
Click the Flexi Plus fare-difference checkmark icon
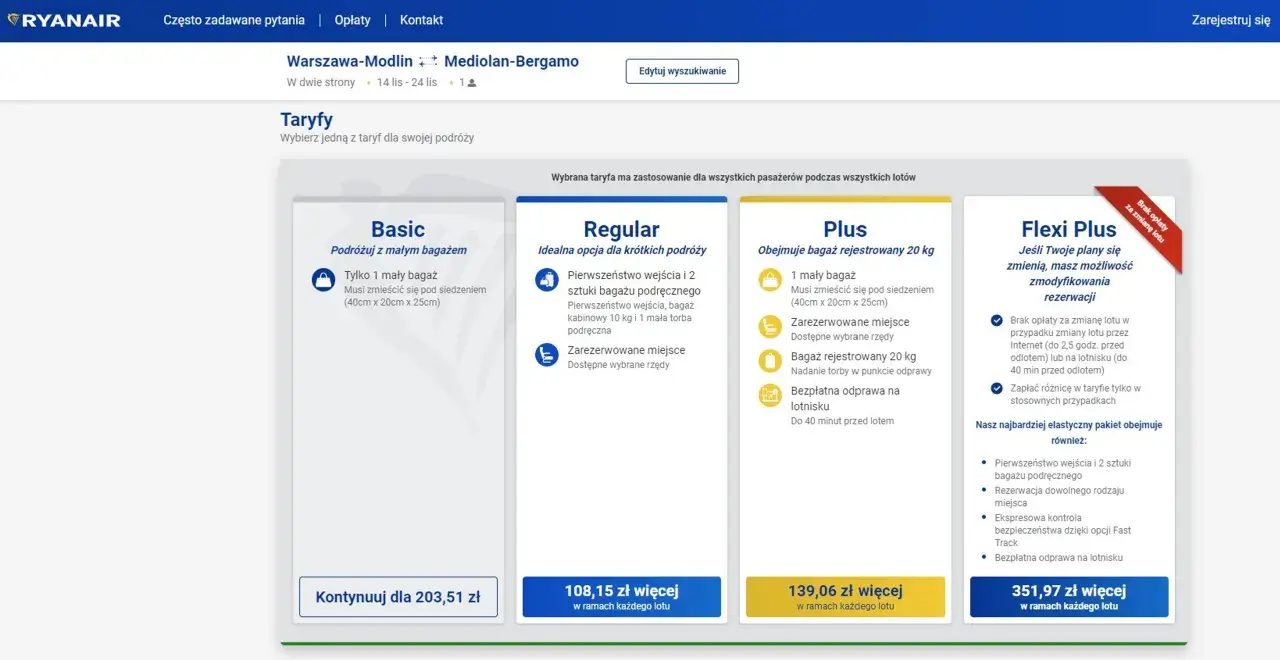996,388
